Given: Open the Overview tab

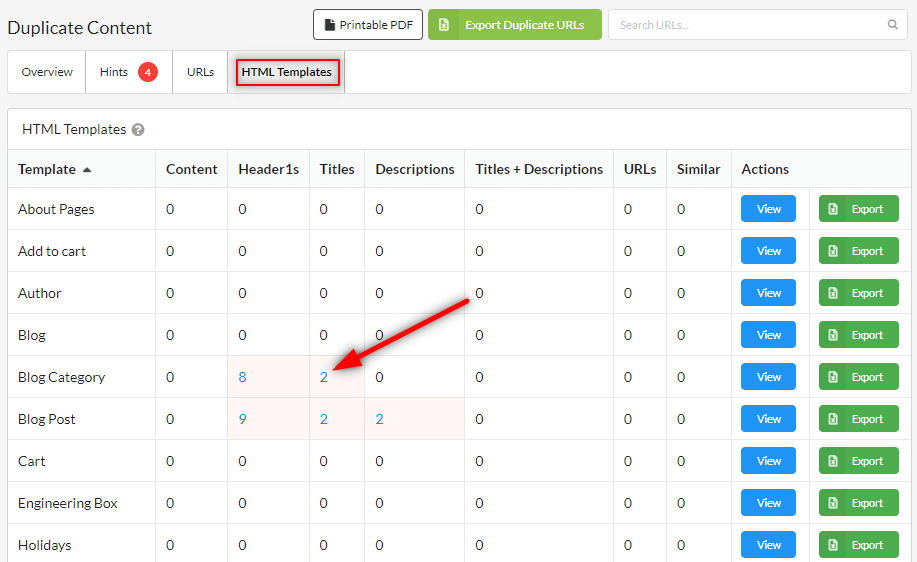Looking at the screenshot, I should (x=47, y=72).
